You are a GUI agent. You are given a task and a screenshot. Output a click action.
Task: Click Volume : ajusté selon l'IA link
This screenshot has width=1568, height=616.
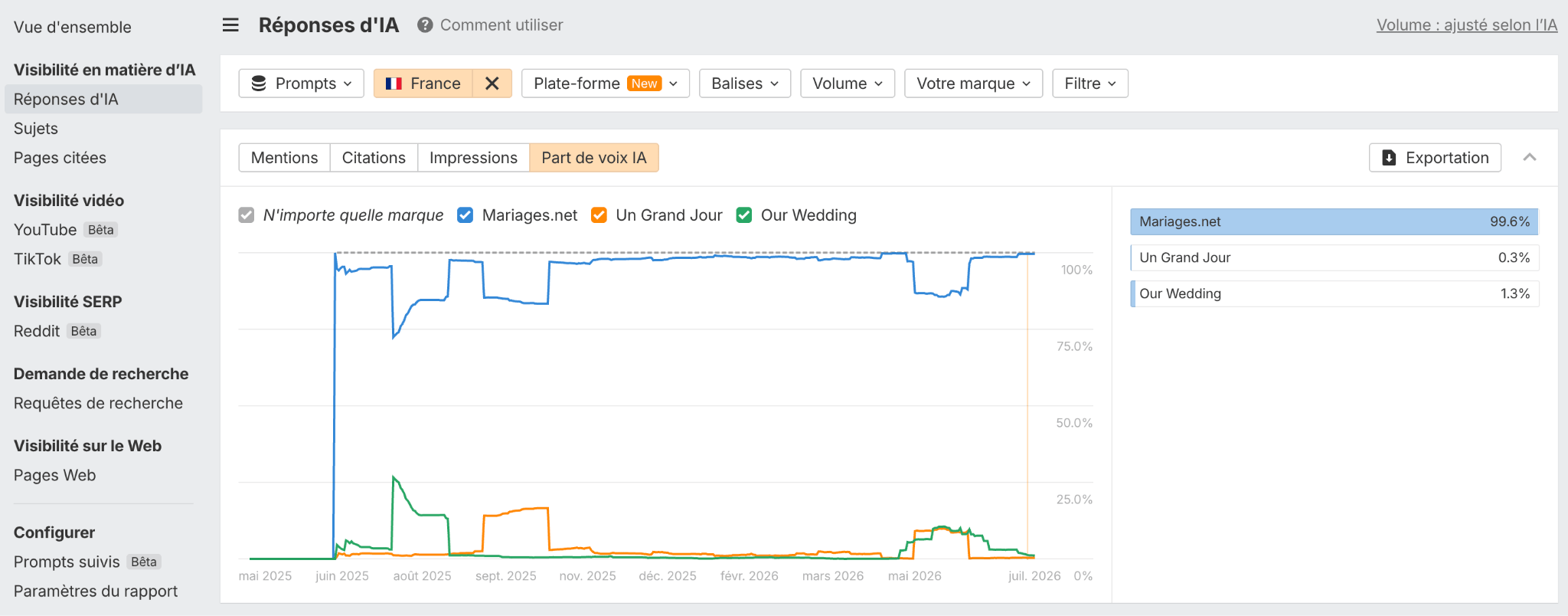(x=1467, y=25)
